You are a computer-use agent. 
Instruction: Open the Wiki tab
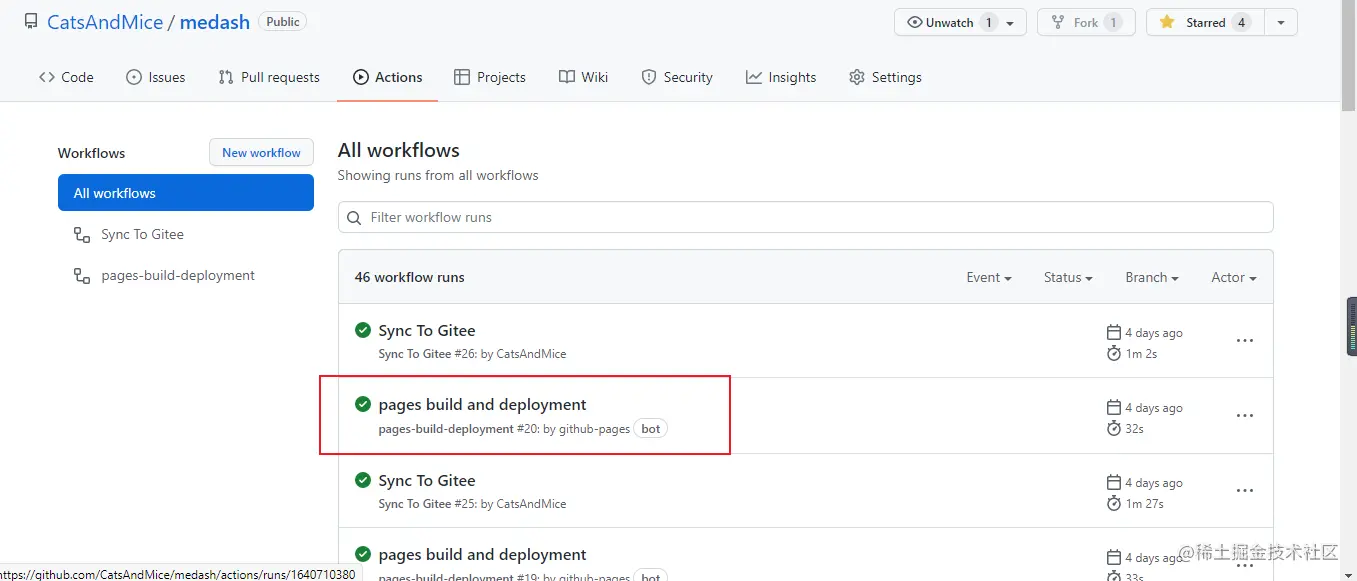click(584, 77)
